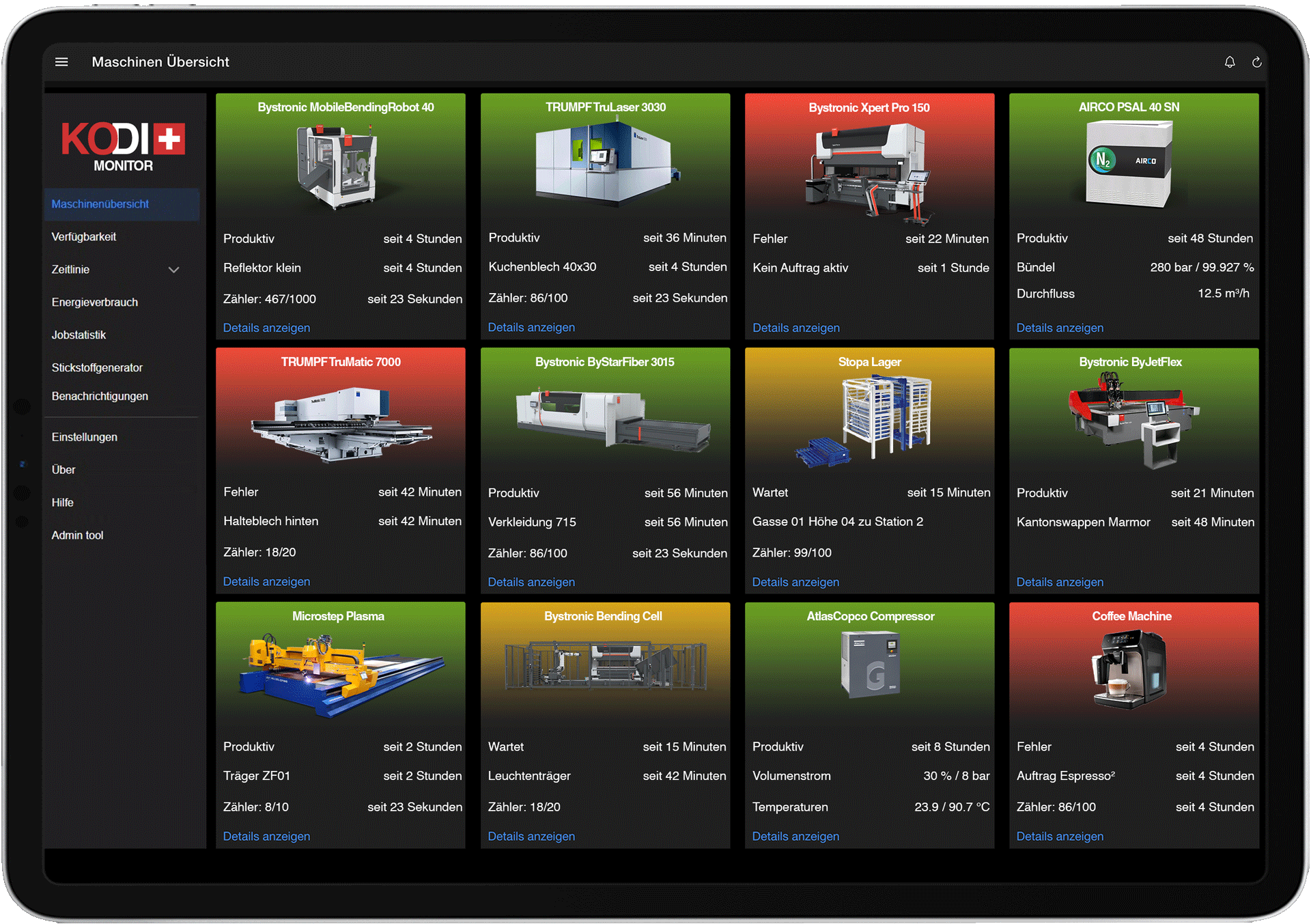Click the Bystronic Xpert Pro 150 title

[x=869, y=108]
